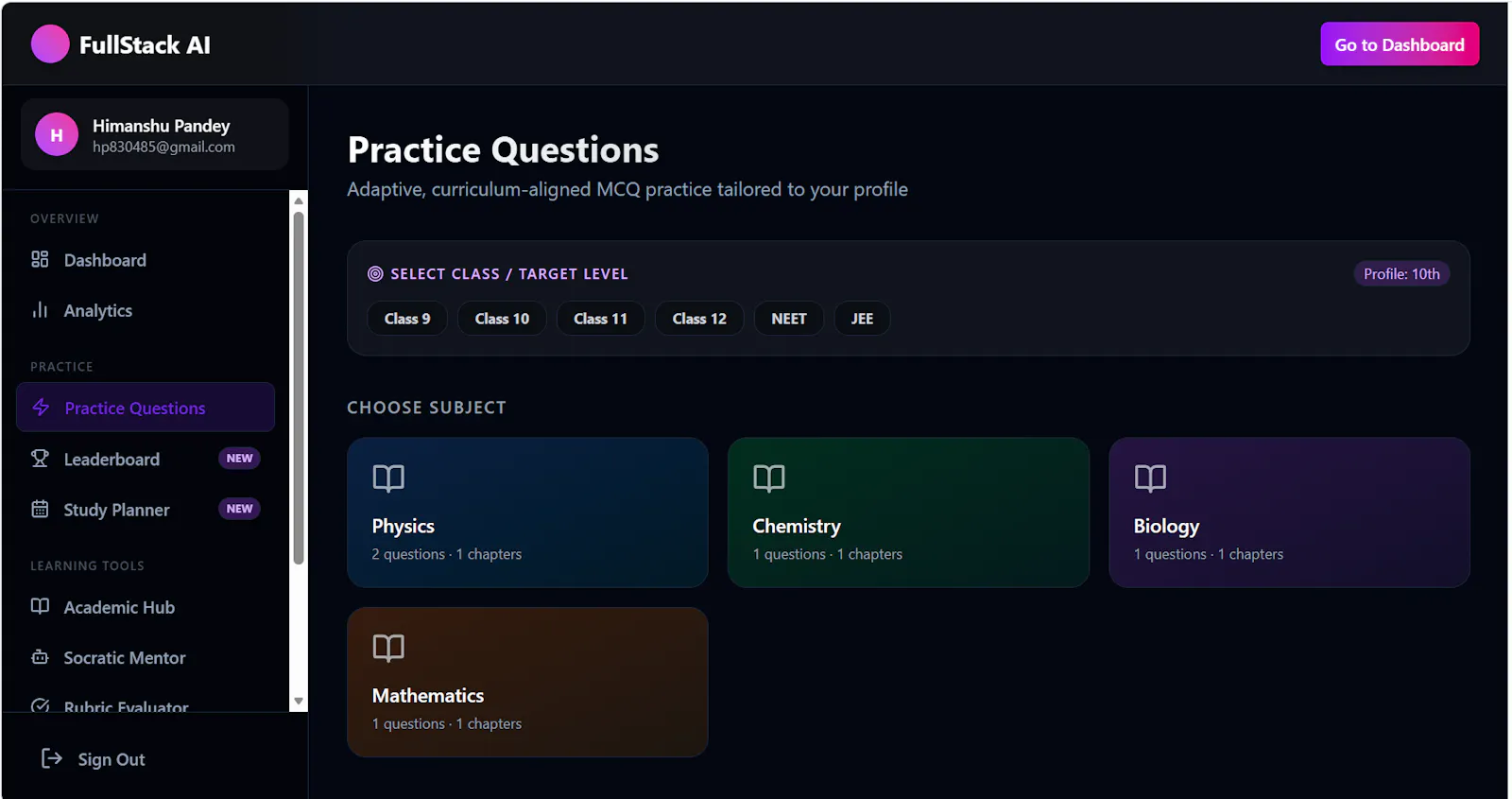The width and height of the screenshot is (1512, 799).
Task: Click the user avatar with letter H
Action: (x=57, y=135)
